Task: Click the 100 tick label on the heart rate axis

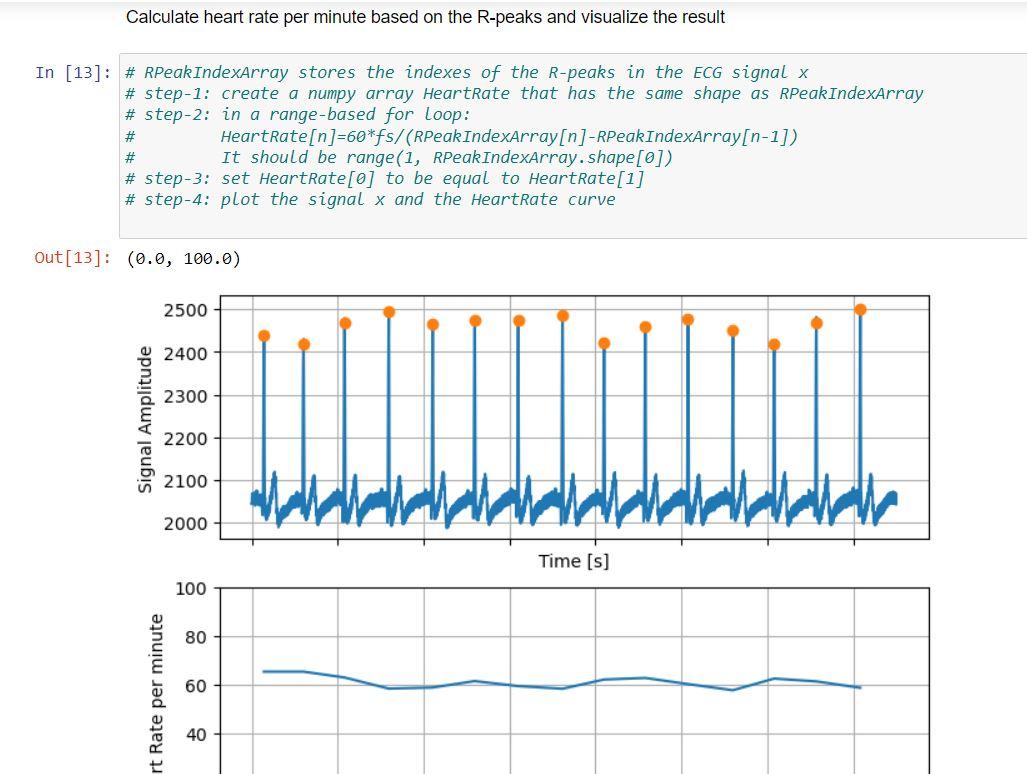Action: (x=192, y=589)
